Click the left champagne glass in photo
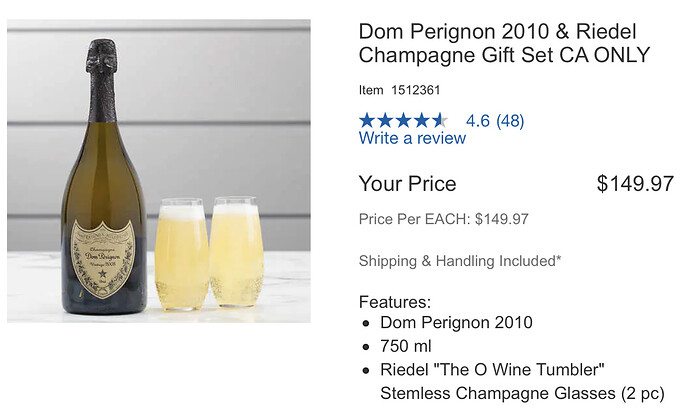Screen dimensions: 690x414 [182, 254]
